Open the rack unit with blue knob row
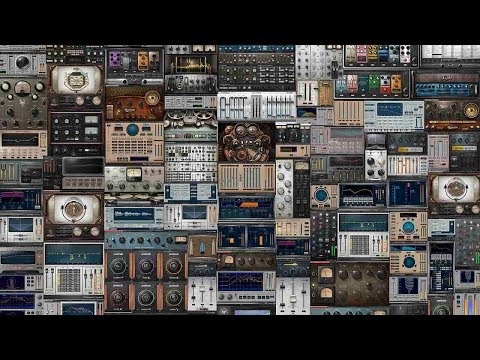This screenshot has width=480, height=360. tap(445, 84)
